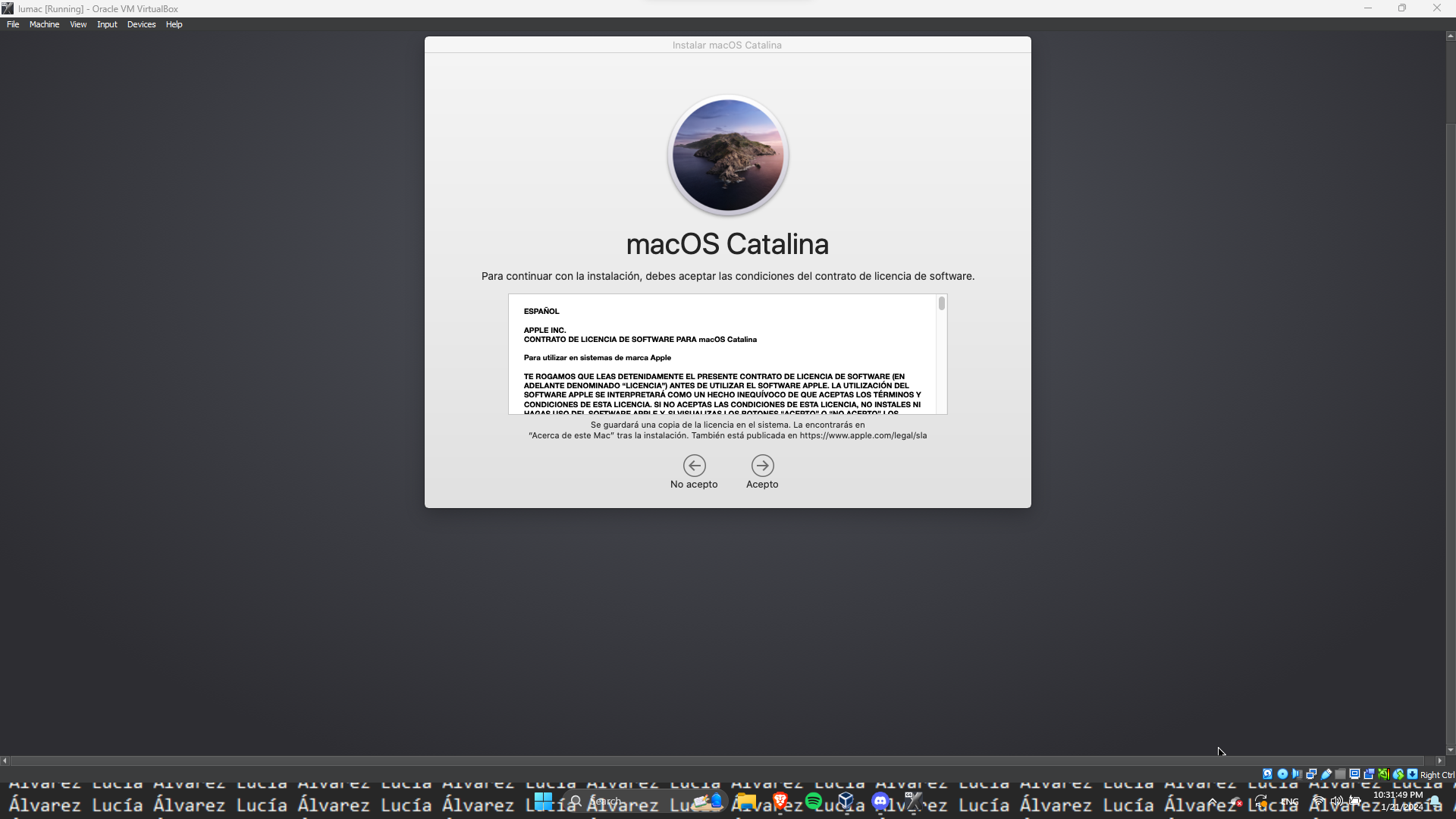Click the audio status icon in VirtualBox

[1297, 774]
